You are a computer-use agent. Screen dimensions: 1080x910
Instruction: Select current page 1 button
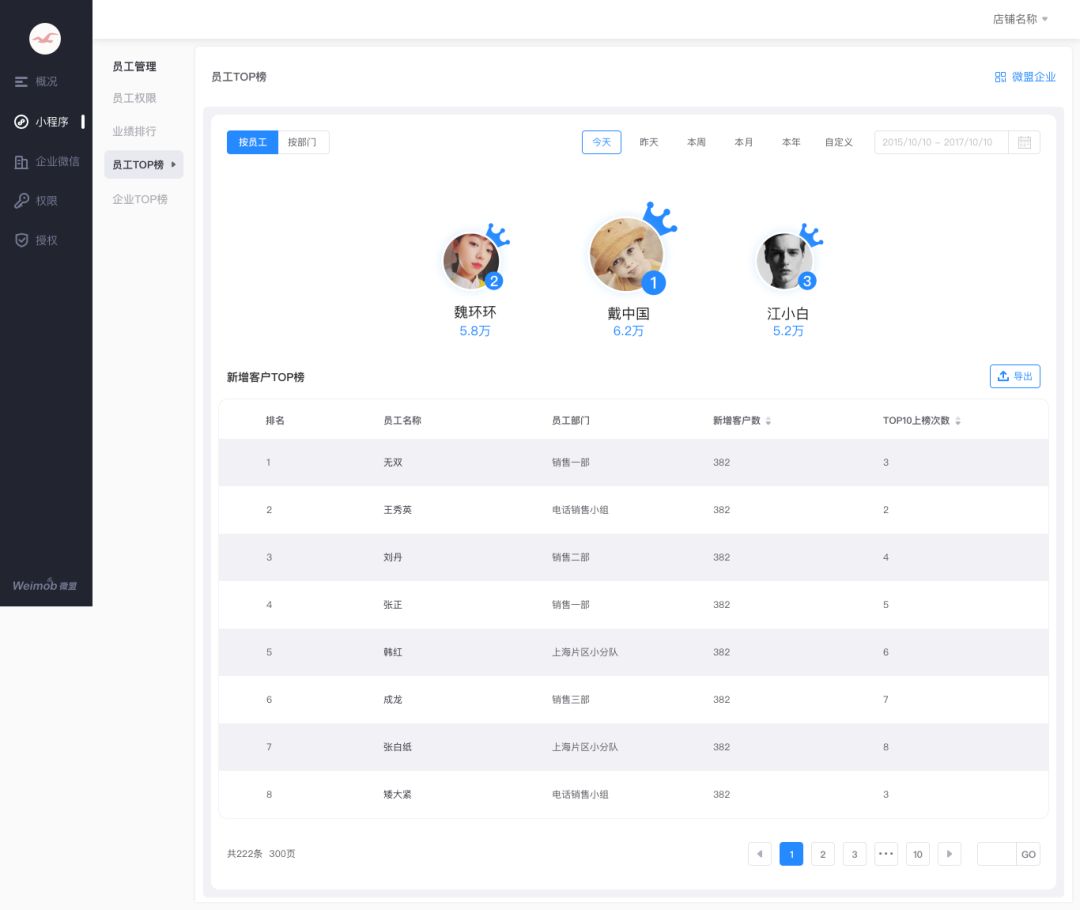[791, 854]
